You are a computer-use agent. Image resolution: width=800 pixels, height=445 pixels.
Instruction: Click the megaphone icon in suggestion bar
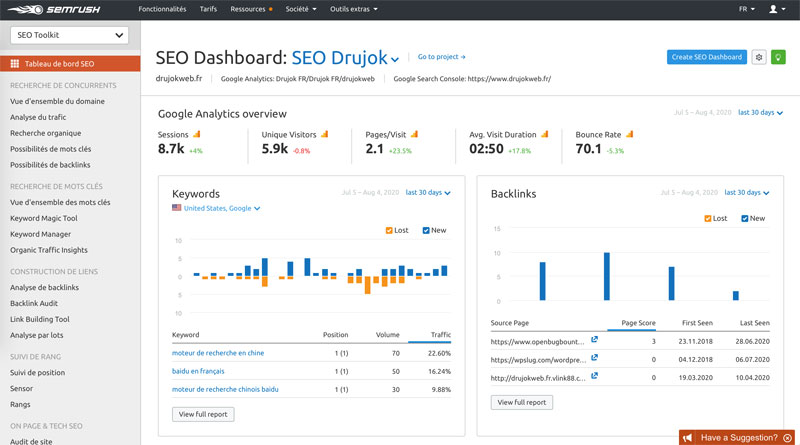(688, 438)
